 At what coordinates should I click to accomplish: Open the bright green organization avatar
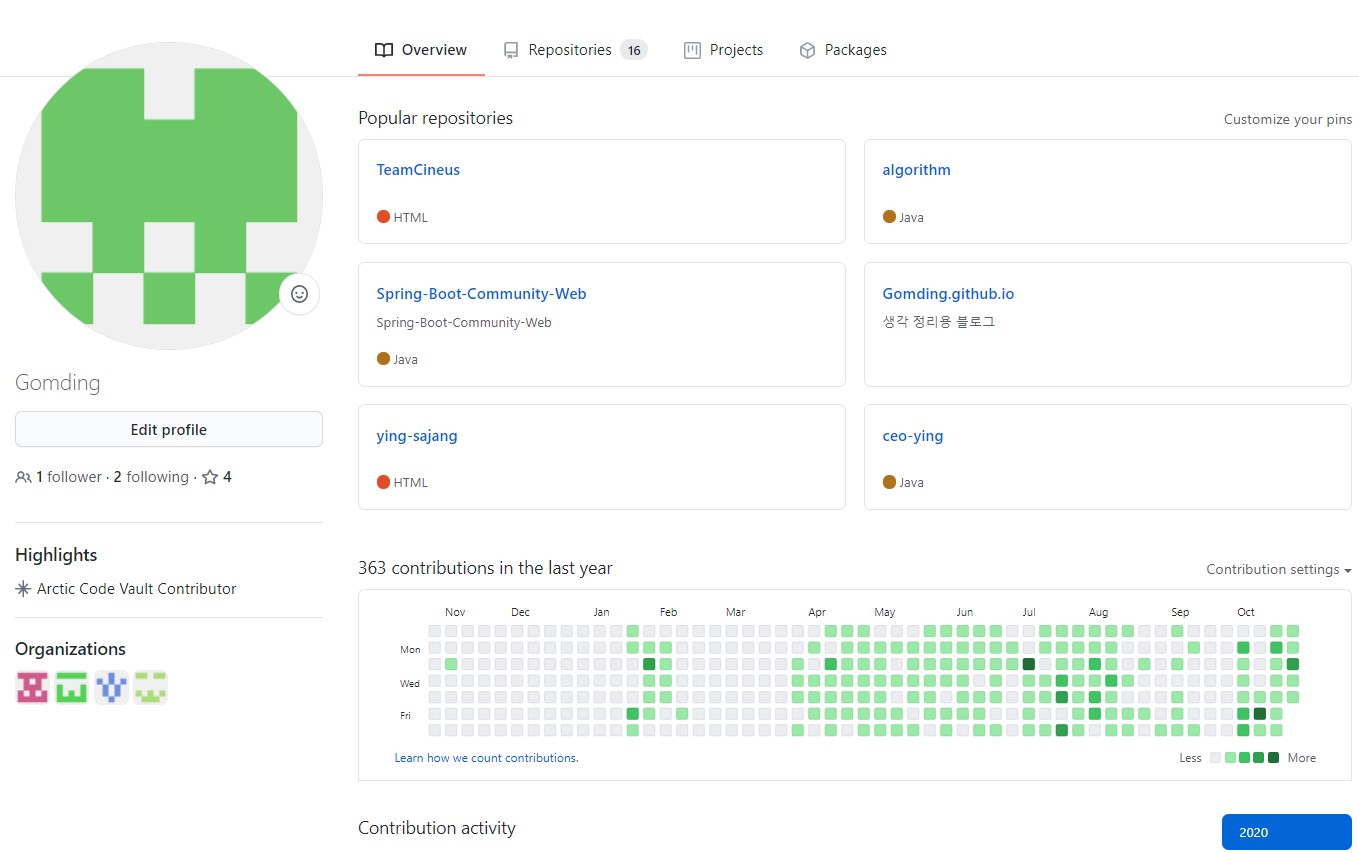pos(71,687)
